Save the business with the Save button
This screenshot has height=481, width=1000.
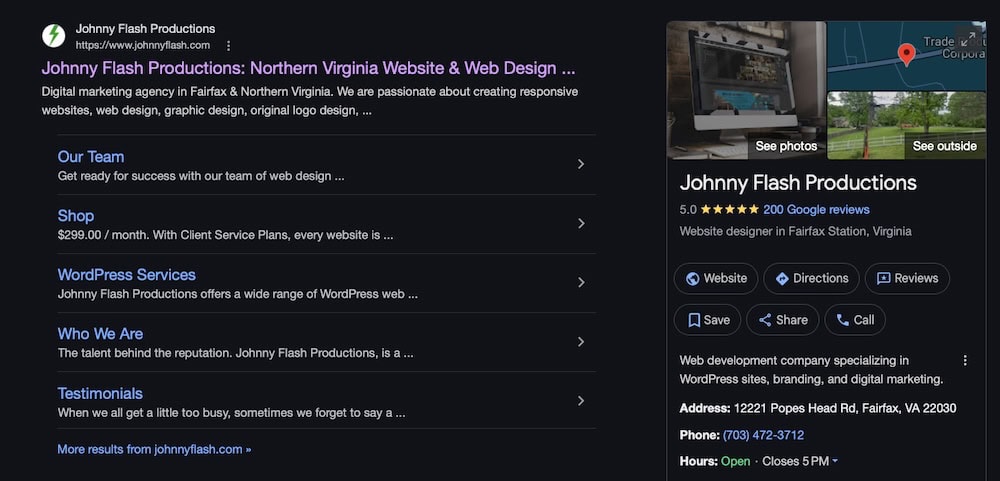(x=707, y=320)
